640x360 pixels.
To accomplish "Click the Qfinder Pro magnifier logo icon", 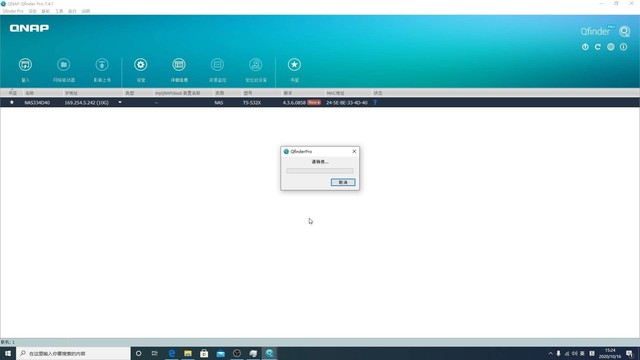I will point(624,31).
